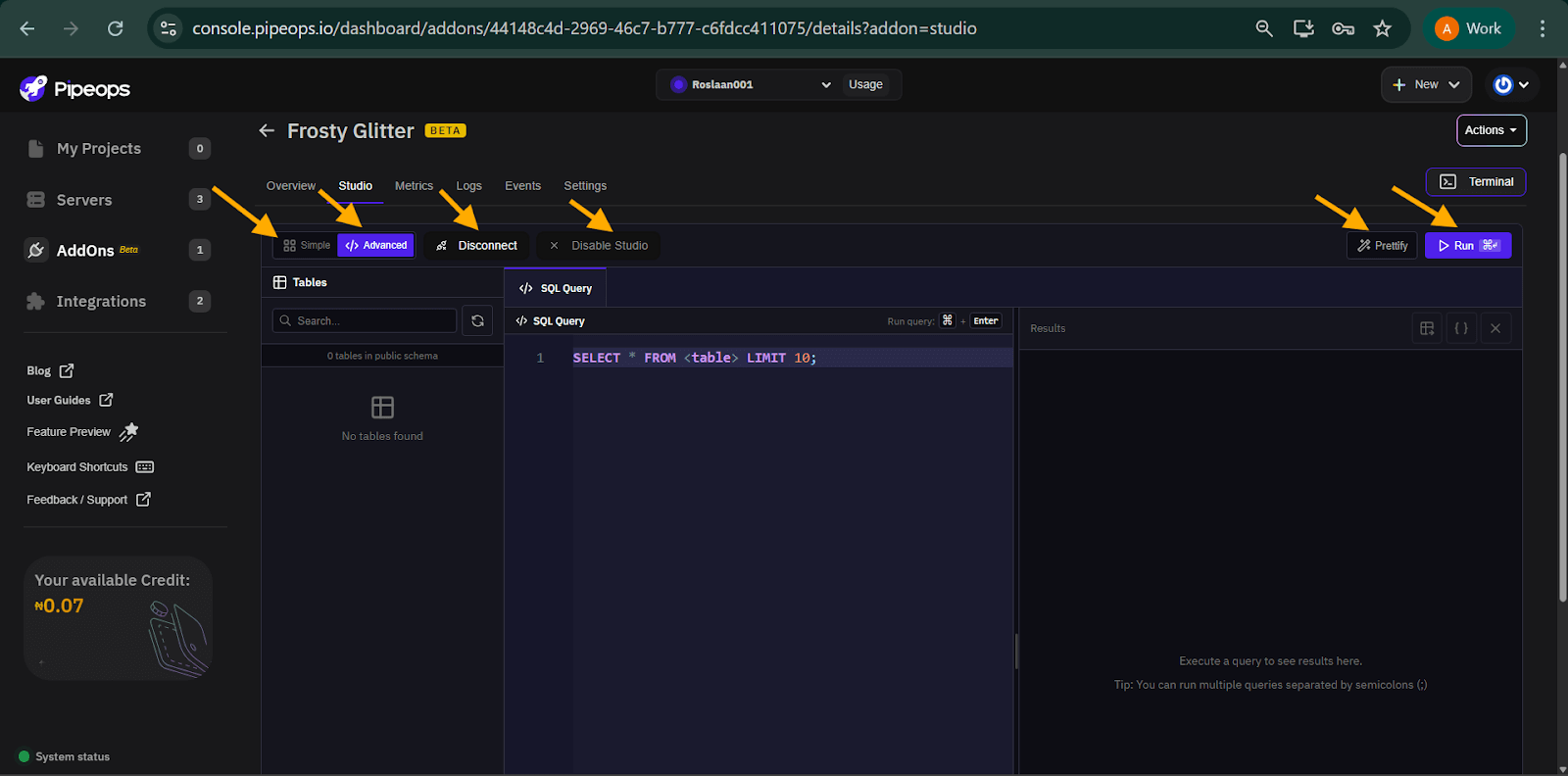
Task: Switch to Advanced studio mode
Action: click(x=376, y=245)
